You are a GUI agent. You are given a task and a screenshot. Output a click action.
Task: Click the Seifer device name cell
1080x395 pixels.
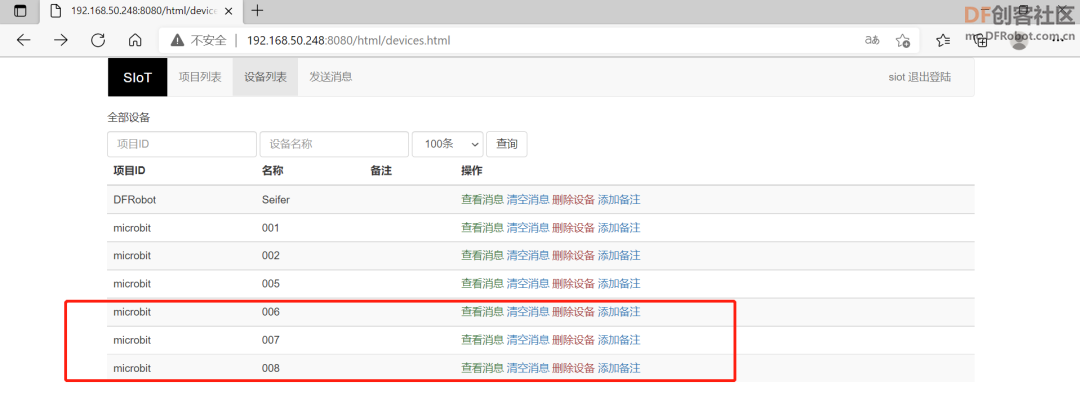[x=276, y=200]
